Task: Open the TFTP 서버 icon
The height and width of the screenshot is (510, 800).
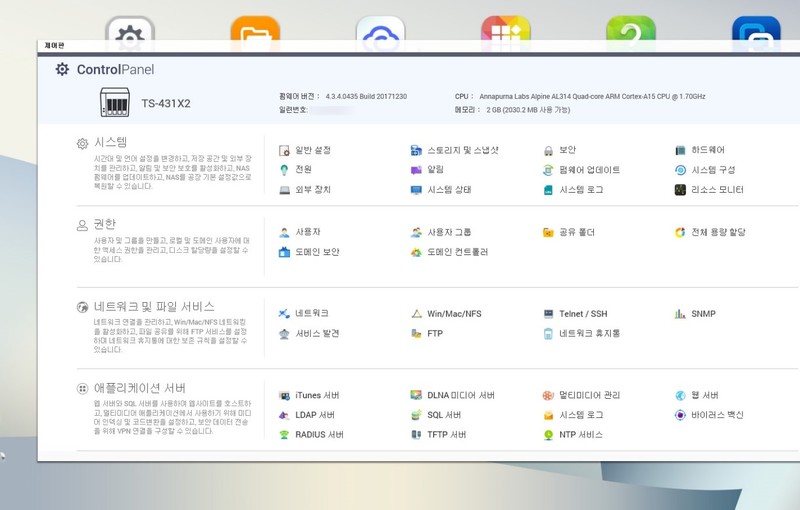Action: (x=416, y=435)
